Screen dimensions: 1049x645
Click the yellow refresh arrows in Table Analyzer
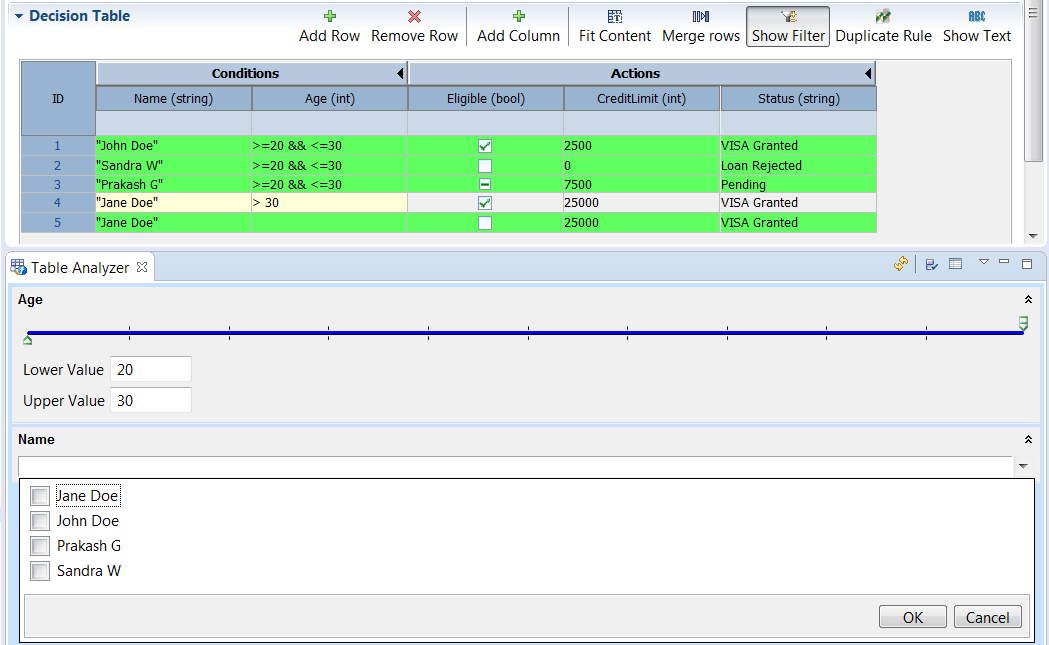pos(900,264)
